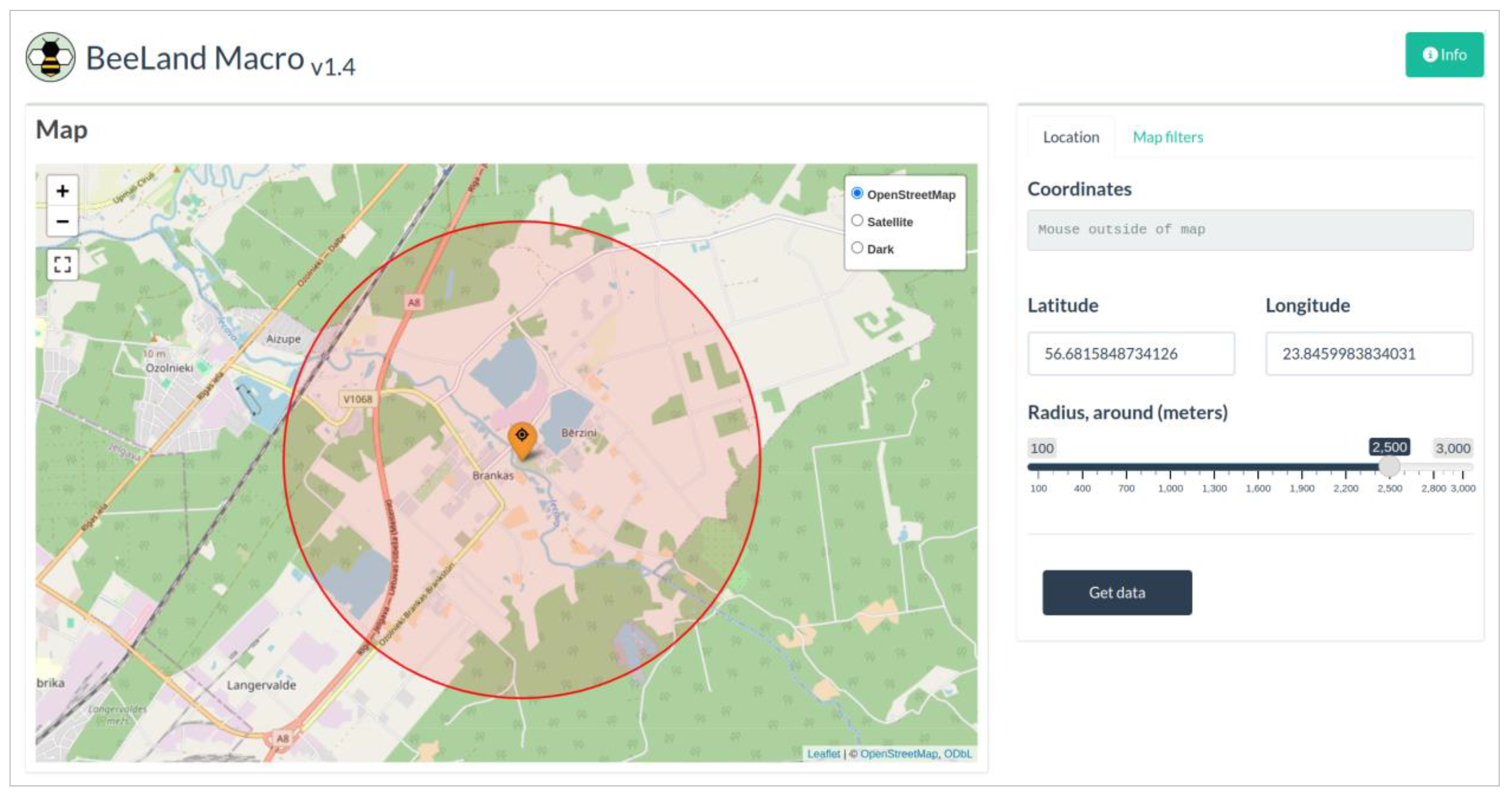1512x794 pixels.
Task: Click the 'Aizupe' label on map
Action: [283, 338]
